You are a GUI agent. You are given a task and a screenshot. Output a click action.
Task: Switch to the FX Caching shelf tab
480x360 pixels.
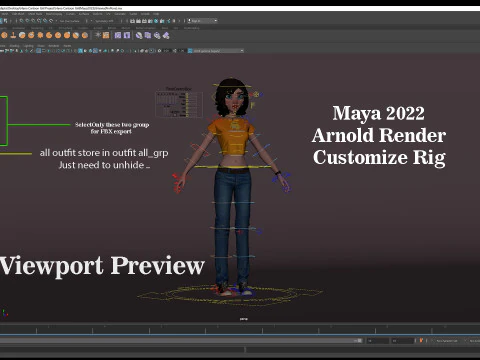65,28
